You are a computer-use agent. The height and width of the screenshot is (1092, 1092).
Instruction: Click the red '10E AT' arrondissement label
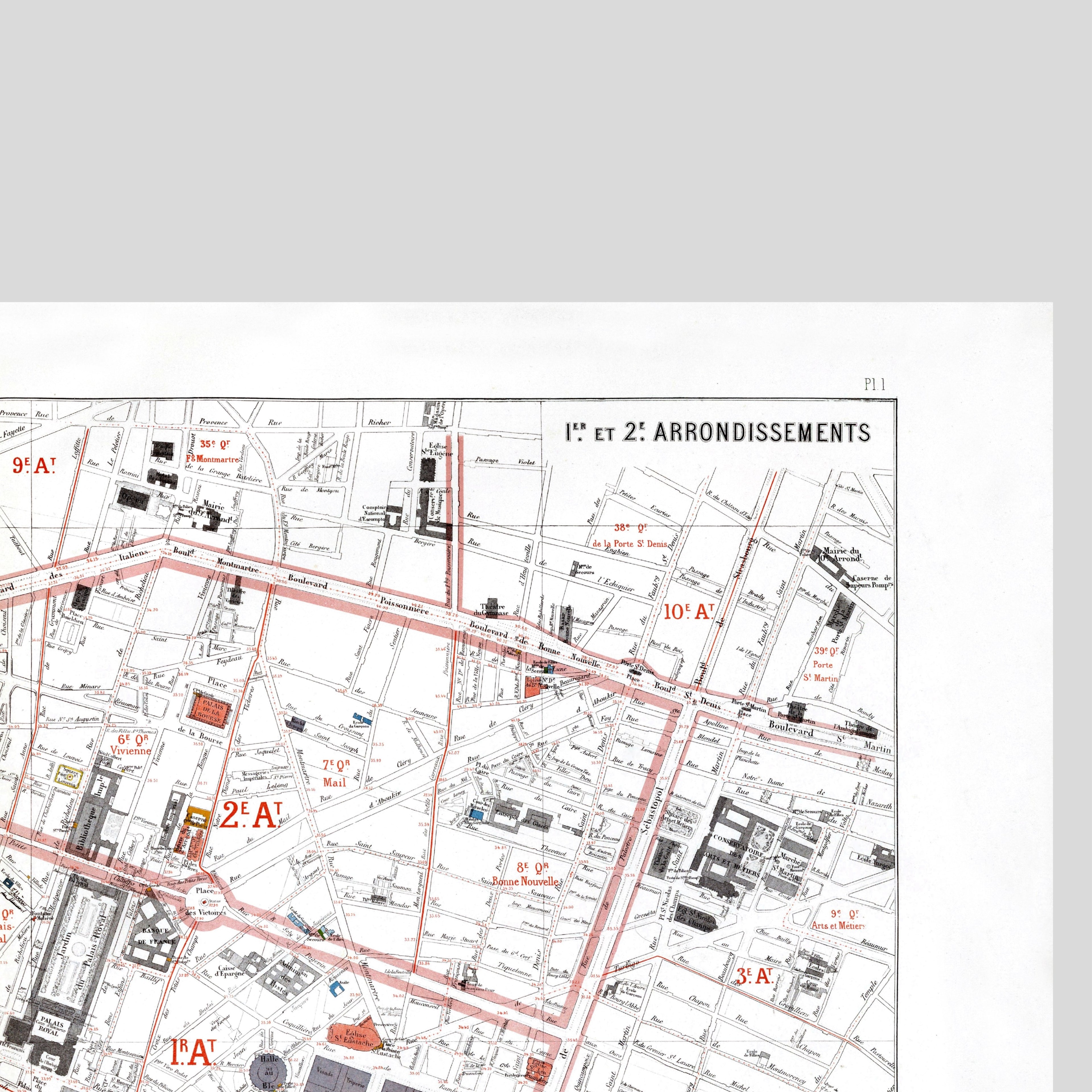tap(690, 612)
